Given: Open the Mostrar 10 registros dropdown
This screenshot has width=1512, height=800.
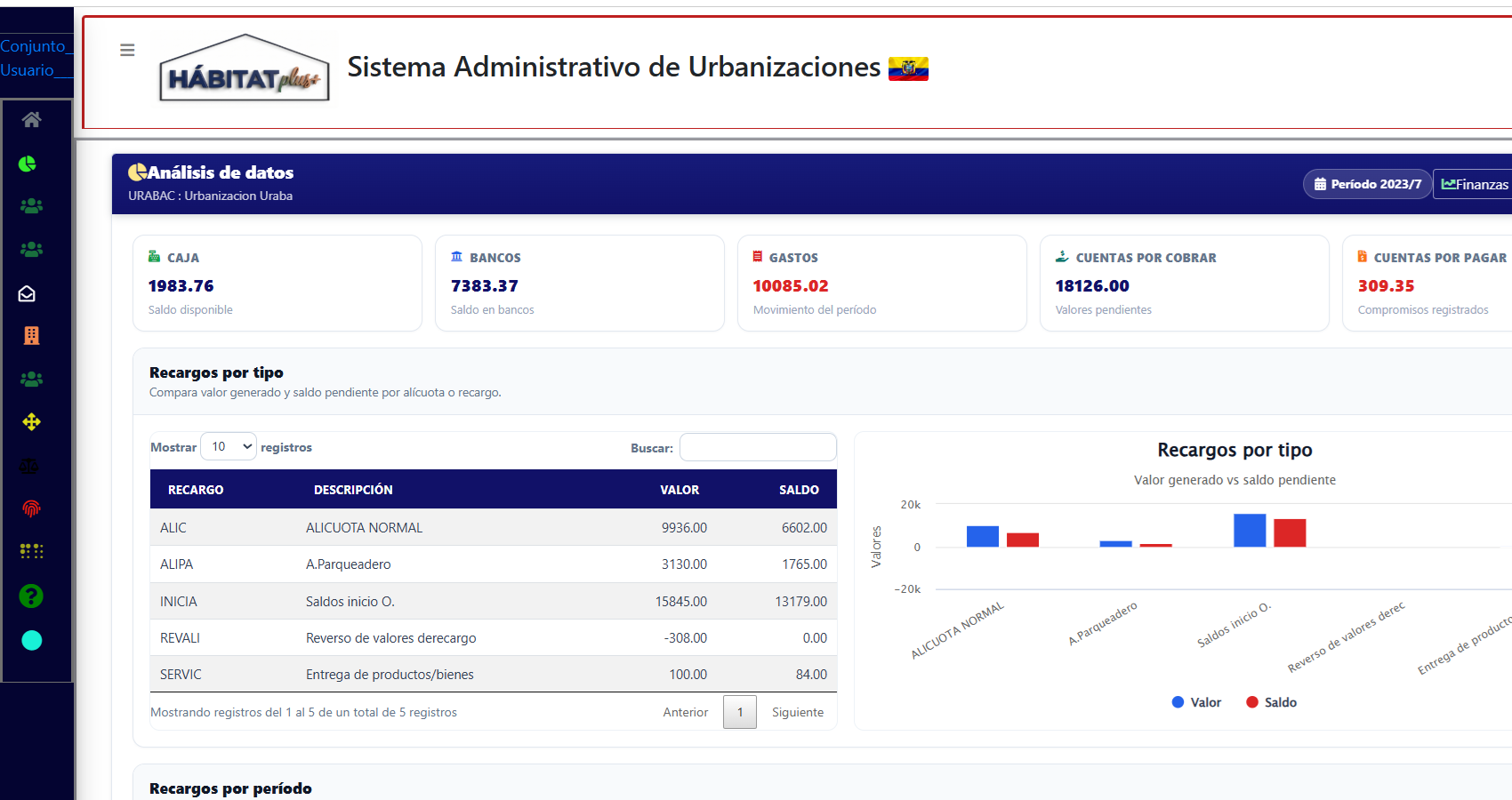Looking at the screenshot, I should [229, 446].
